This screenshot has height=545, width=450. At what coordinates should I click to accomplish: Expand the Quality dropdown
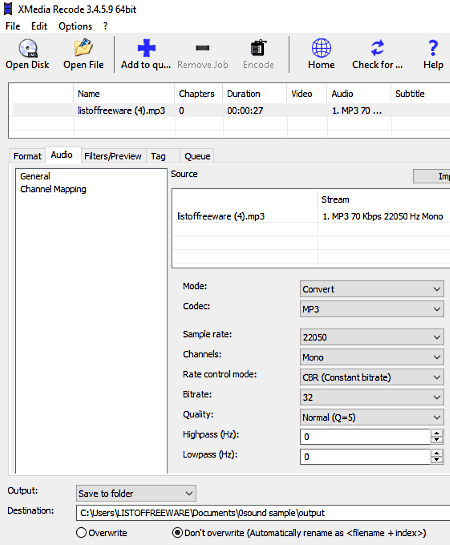[372, 417]
